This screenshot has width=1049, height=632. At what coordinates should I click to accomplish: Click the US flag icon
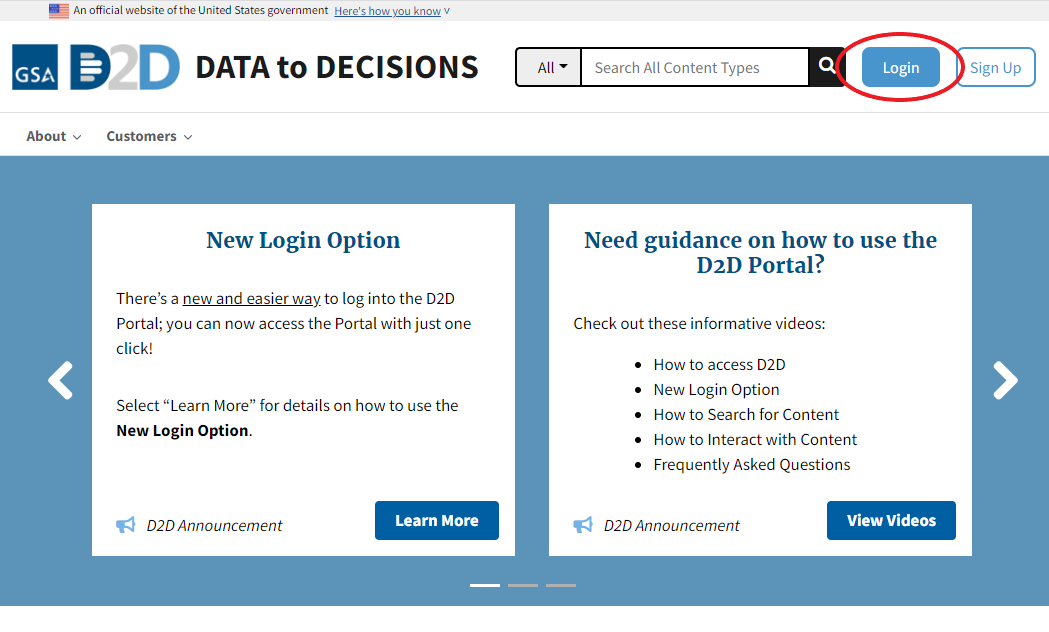[59, 11]
